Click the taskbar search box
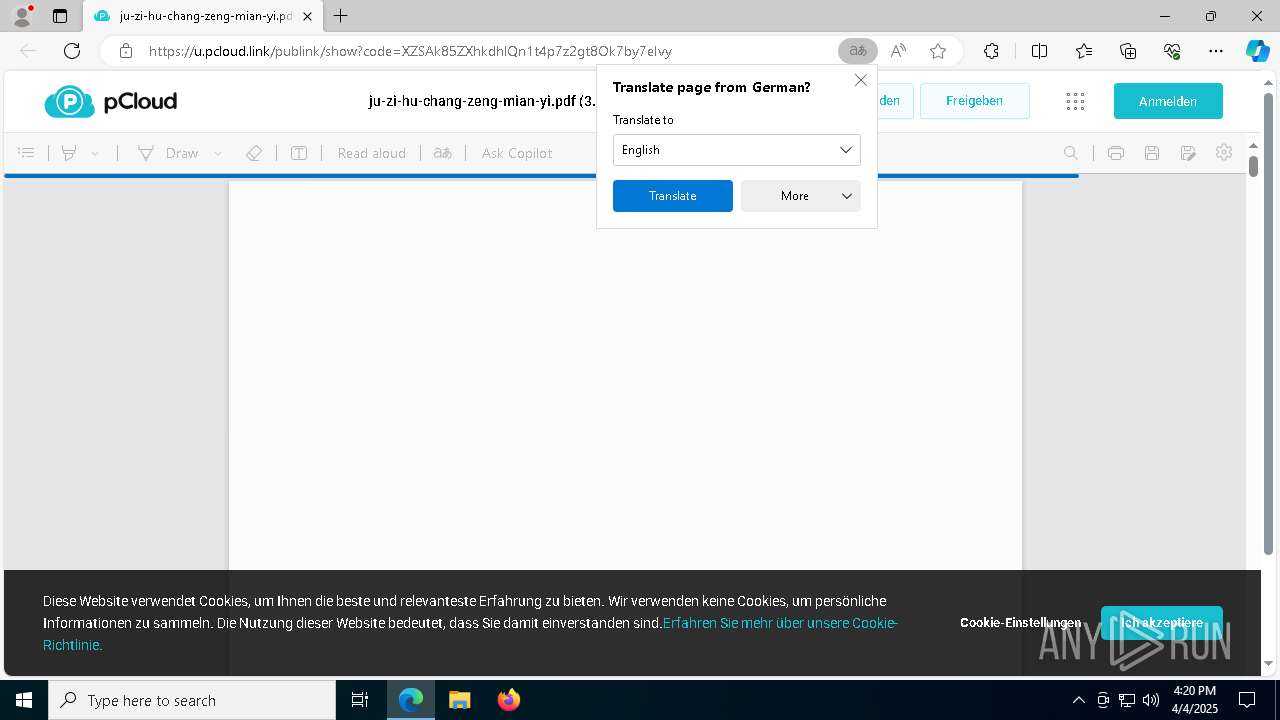The width and height of the screenshot is (1280, 720). click(x=192, y=700)
